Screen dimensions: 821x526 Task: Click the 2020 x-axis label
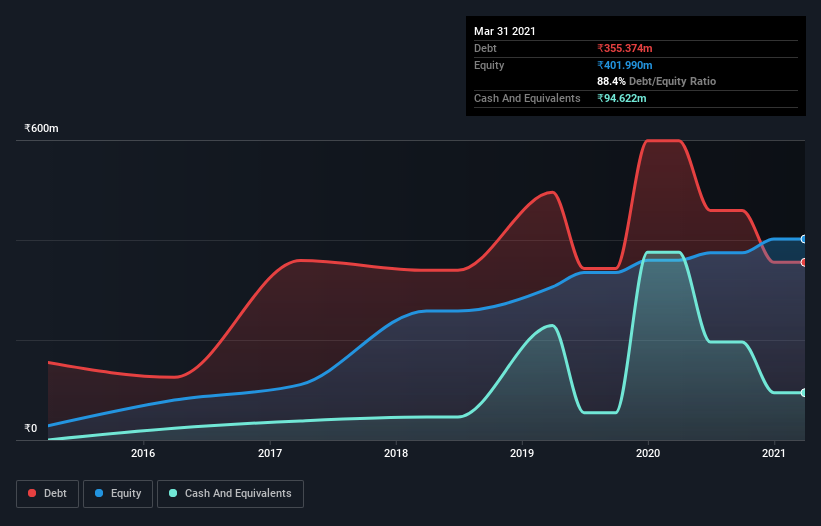648,453
